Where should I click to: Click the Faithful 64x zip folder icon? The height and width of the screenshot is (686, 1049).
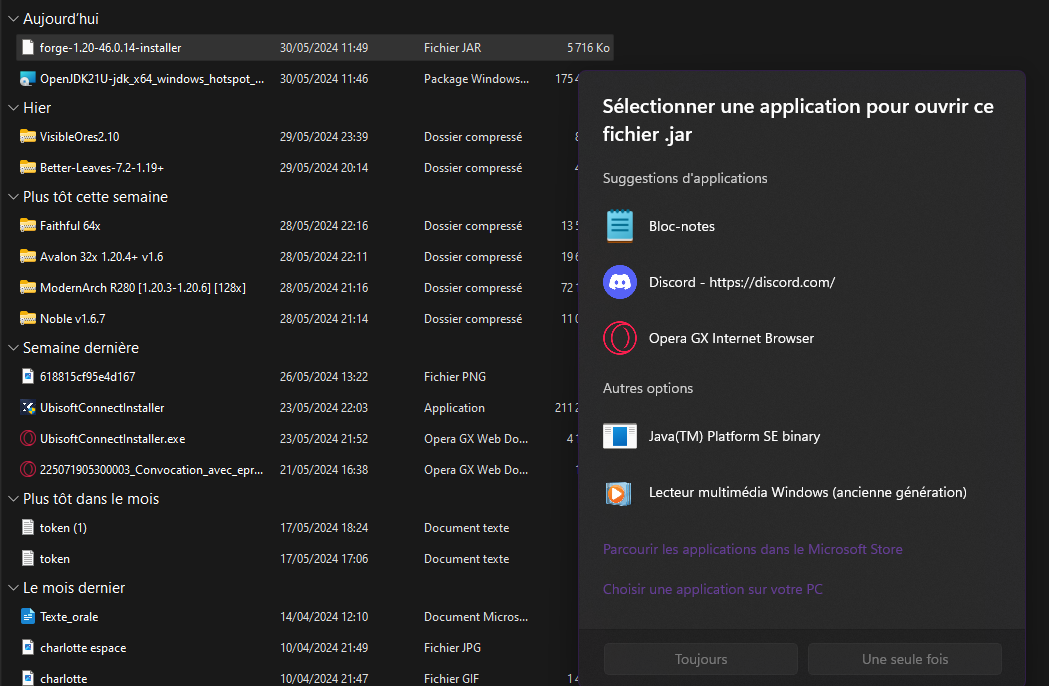pos(28,226)
